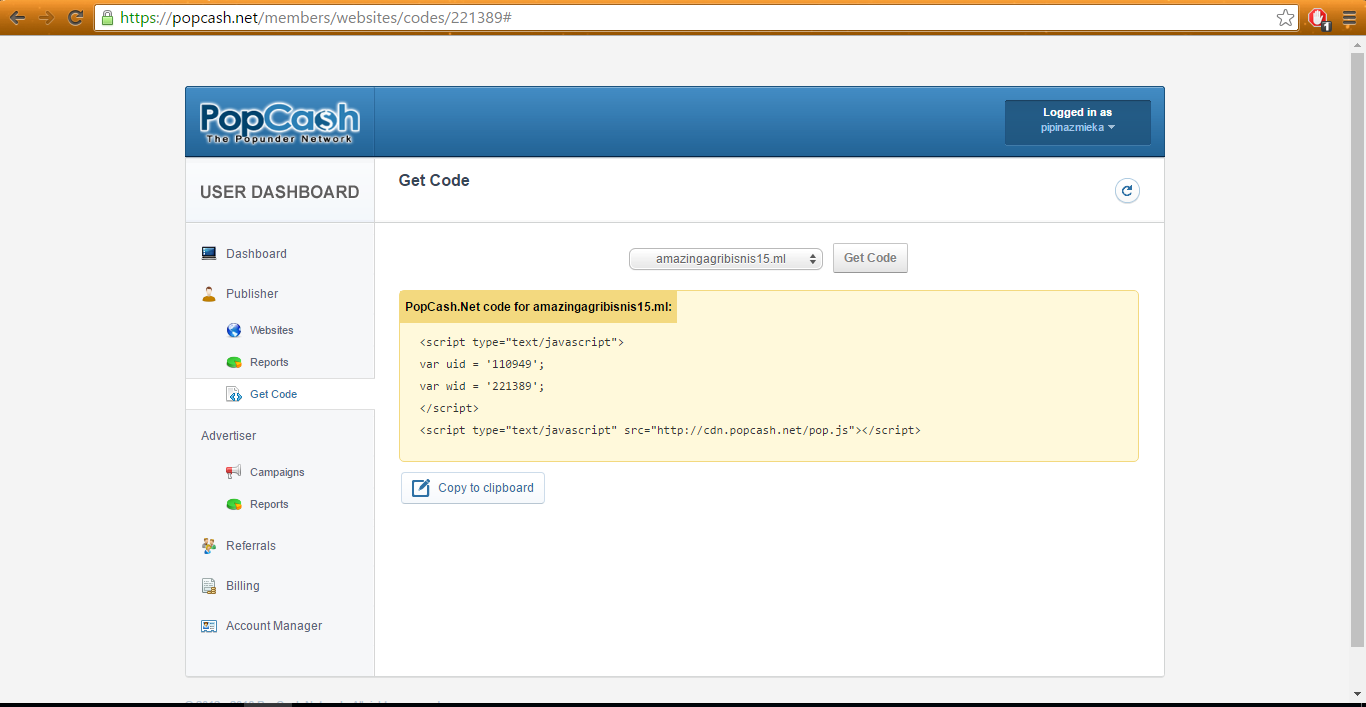Open Campaigns under Advertiser
Screen dimensions: 1366x707
click(x=277, y=472)
